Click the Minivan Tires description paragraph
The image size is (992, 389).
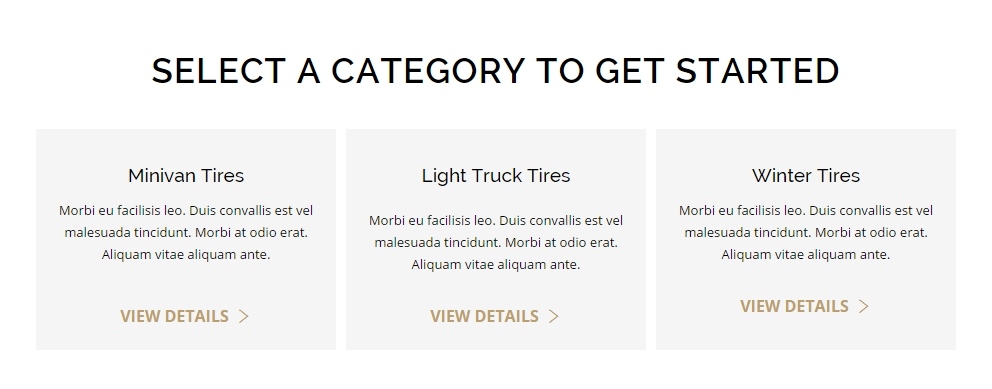186,232
